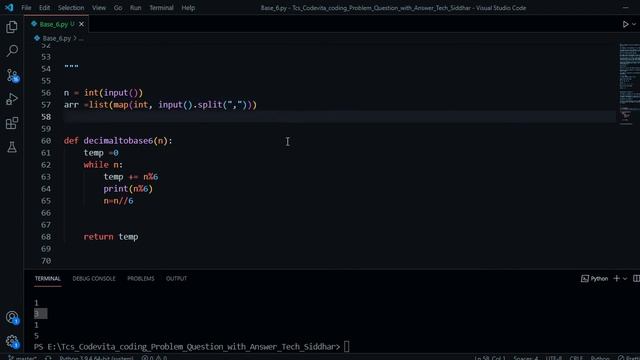Split the terminal with split icon
This screenshot has height=360, width=640.
(x=636, y=278)
